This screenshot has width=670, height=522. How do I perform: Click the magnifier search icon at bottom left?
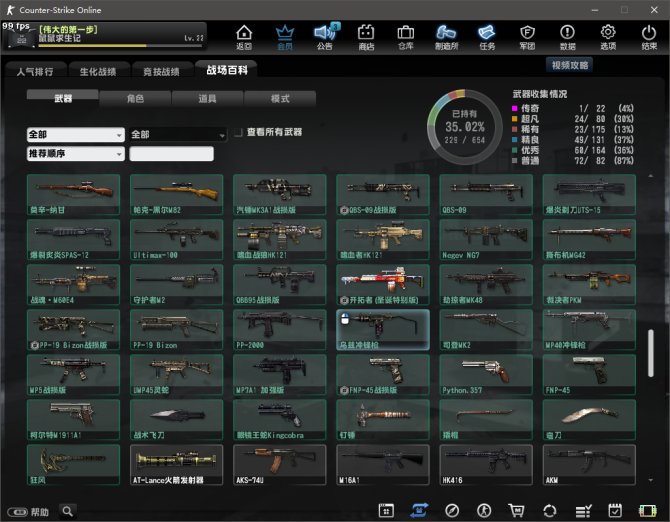(68, 511)
